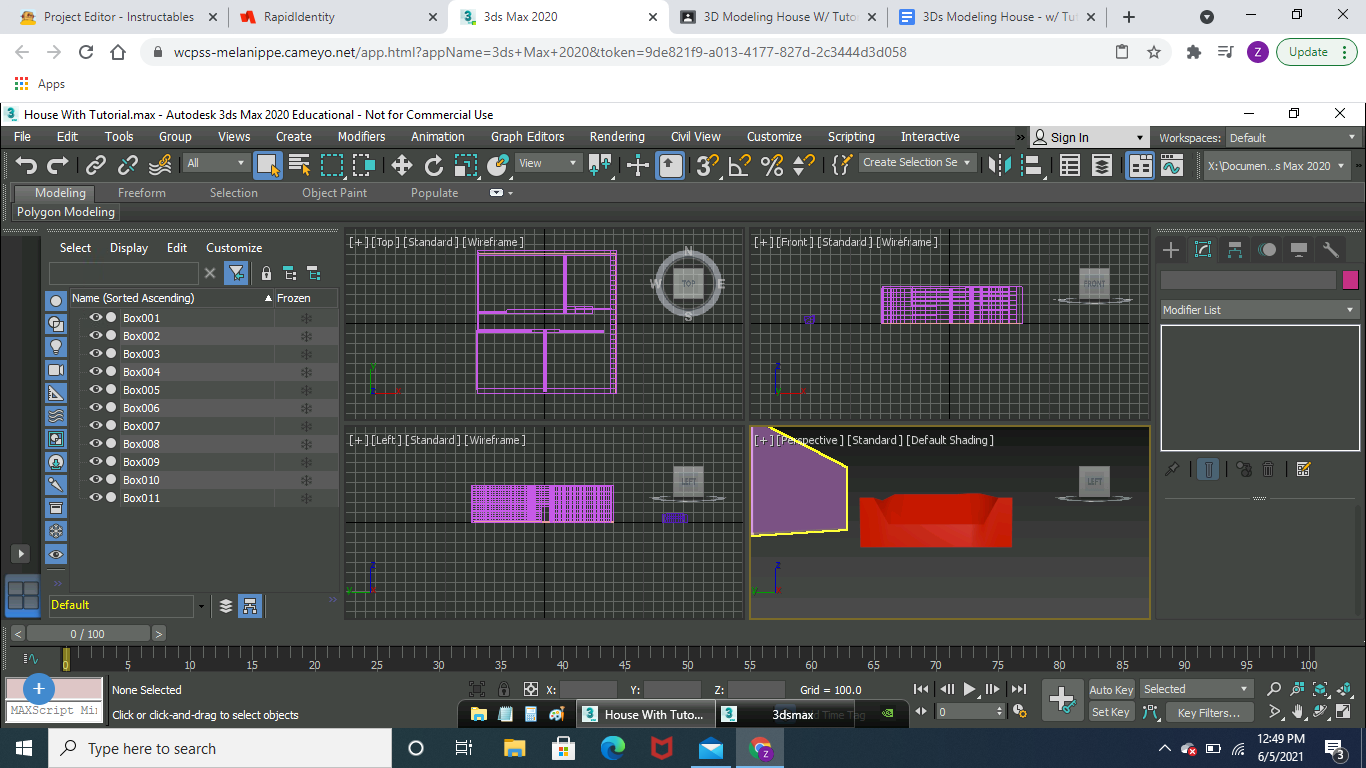
Task: Pick the Rectangular Selection Region tool
Action: [x=332, y=165]
